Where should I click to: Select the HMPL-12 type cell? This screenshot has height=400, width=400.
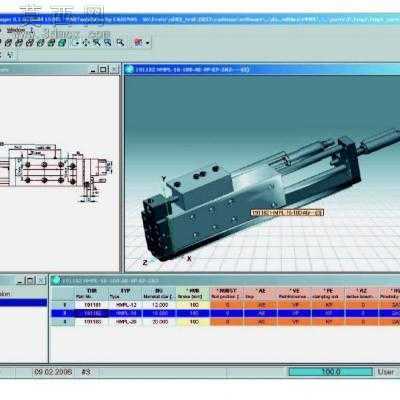125,305
